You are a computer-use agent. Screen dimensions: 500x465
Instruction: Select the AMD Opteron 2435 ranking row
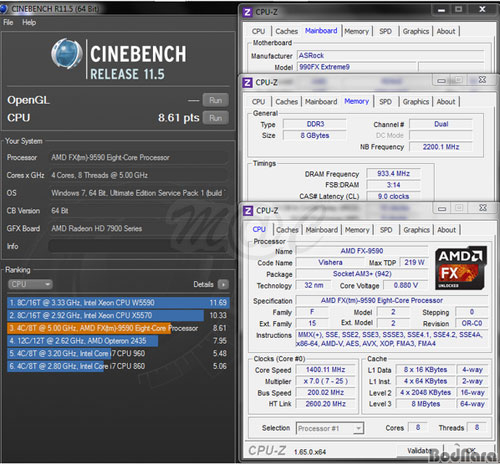(x=118, y=341)
